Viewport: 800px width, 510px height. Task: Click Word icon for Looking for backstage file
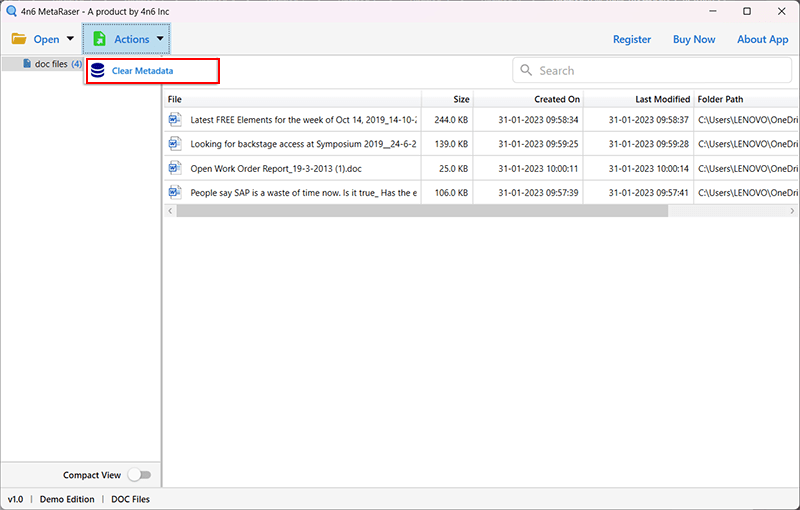(x=175, y=144)
